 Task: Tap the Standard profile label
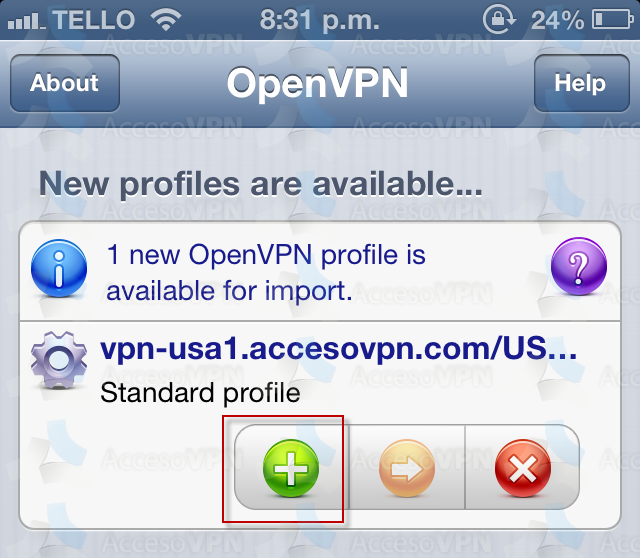coord(200,393)
